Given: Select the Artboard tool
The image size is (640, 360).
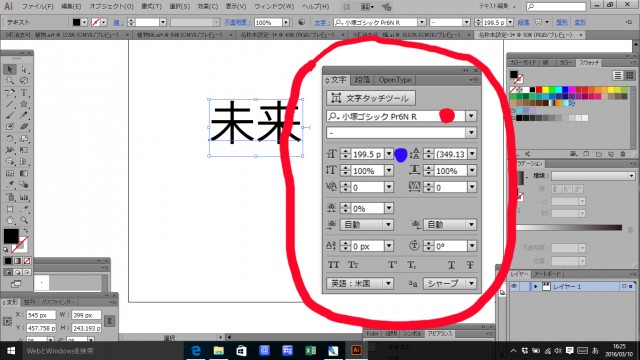Looking at the screenshot, I should [10, 209].
